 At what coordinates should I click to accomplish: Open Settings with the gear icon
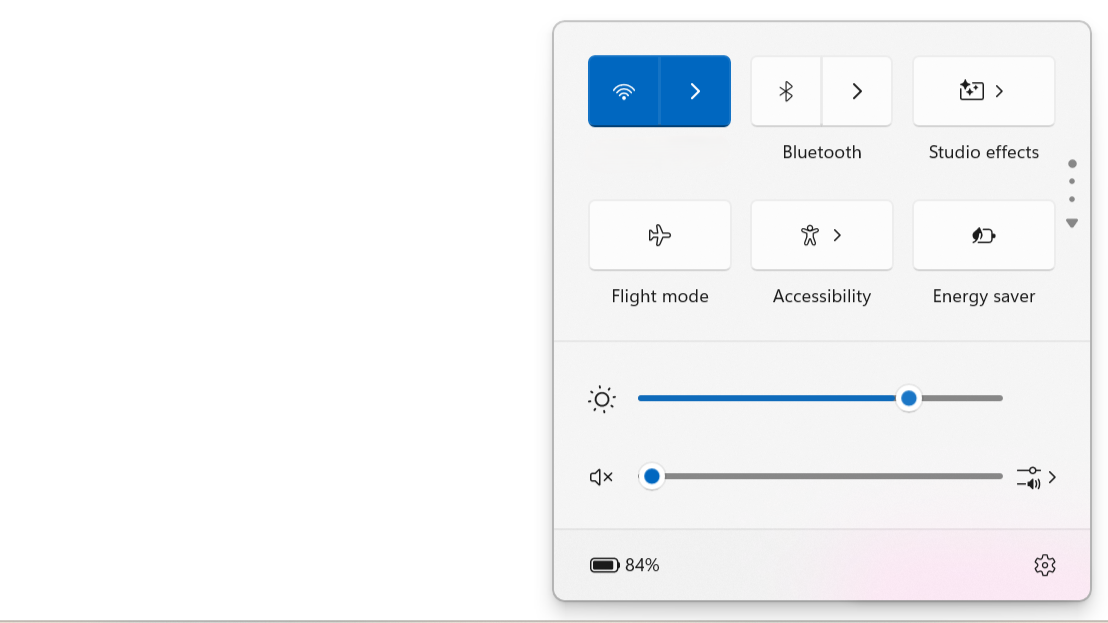[1044, 565]
